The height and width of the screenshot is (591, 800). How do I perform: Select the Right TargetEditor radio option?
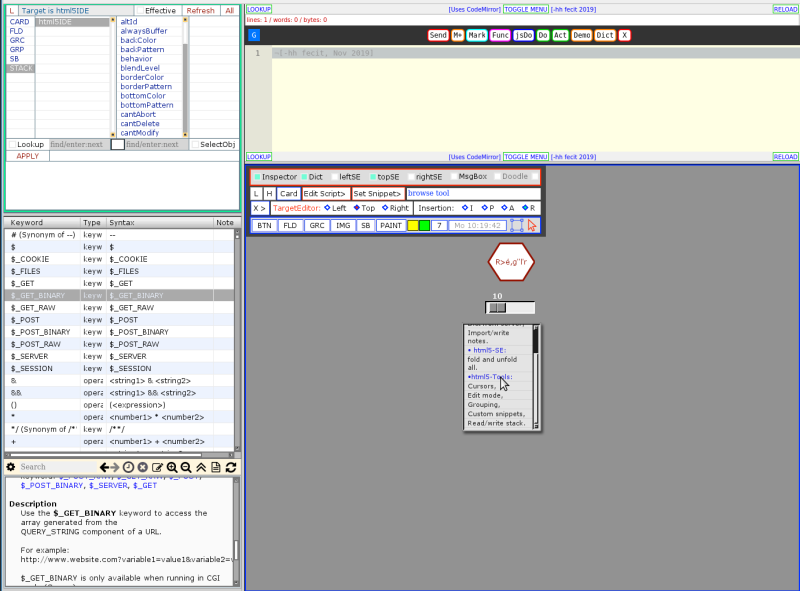(x=384, y=208)
